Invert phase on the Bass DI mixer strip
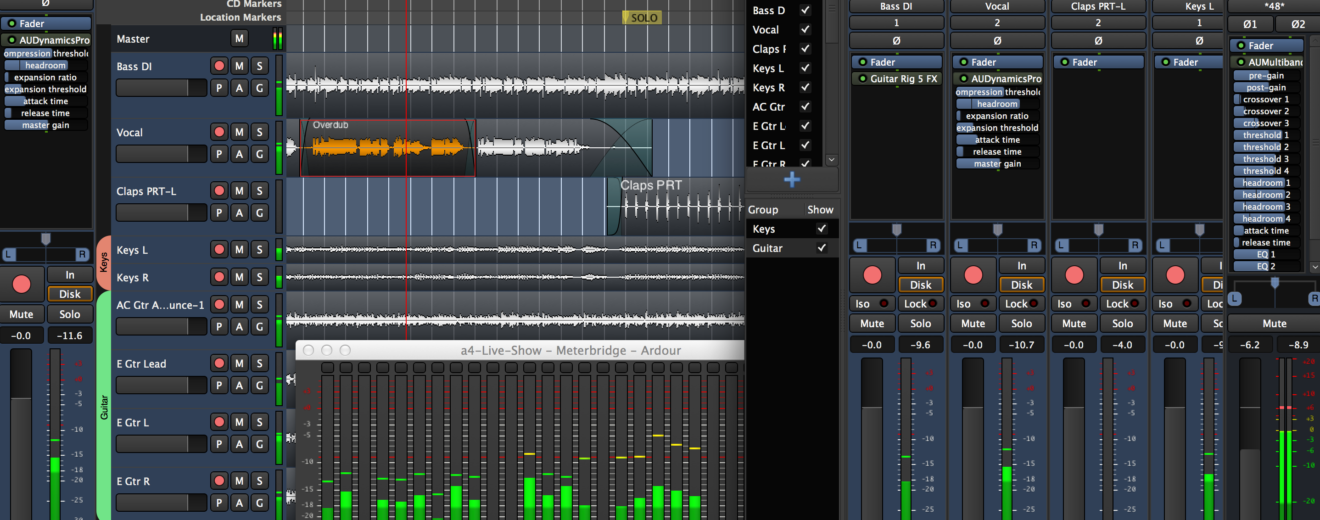 896,40
